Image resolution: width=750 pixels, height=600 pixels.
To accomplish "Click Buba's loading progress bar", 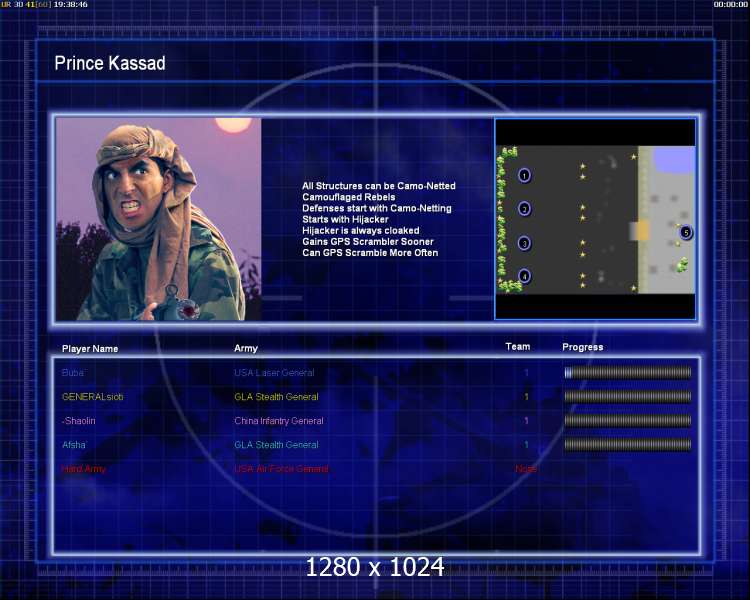I will coord(628,373).
